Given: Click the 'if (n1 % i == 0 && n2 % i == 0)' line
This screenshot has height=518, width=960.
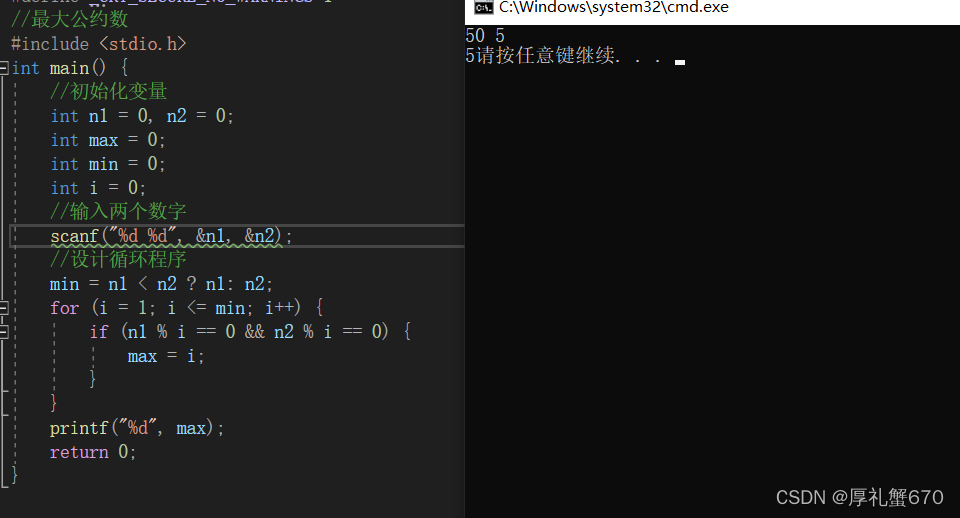Looking at the screenshot, I should 250,331.
